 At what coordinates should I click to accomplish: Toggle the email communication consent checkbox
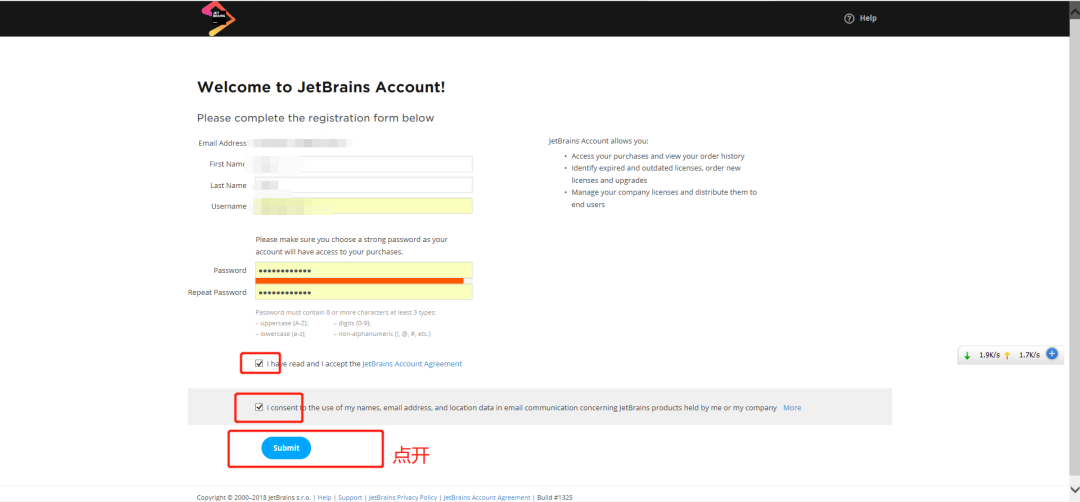click(259, 407)
